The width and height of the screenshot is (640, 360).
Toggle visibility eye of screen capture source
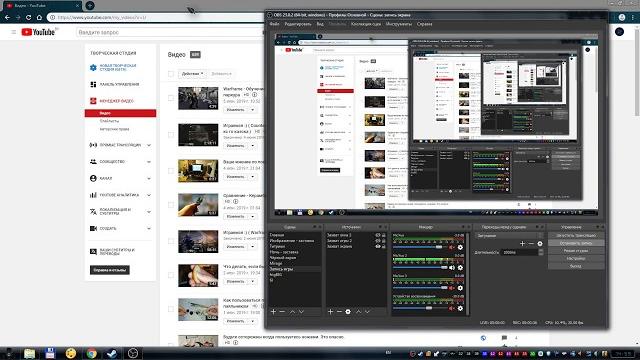point(378,247)
